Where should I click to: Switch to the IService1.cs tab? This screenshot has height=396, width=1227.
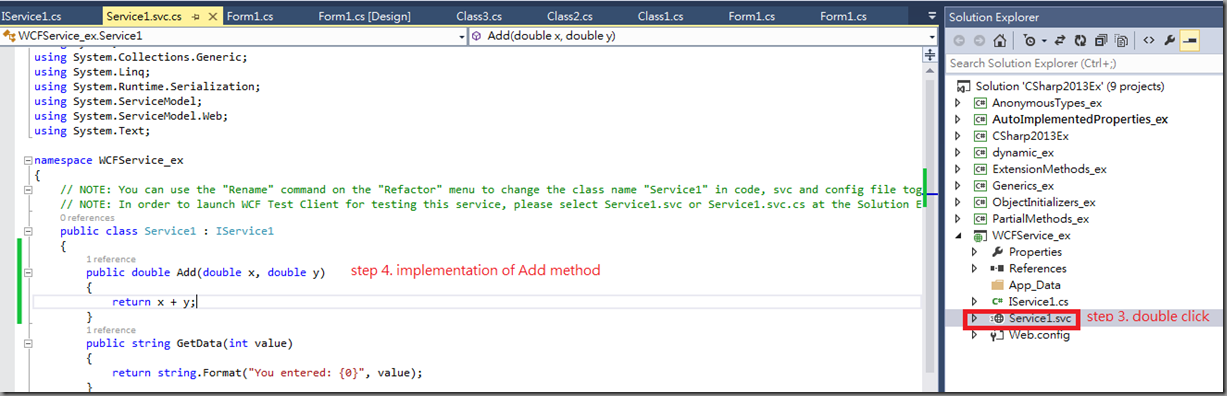click(x=32, y=16)
